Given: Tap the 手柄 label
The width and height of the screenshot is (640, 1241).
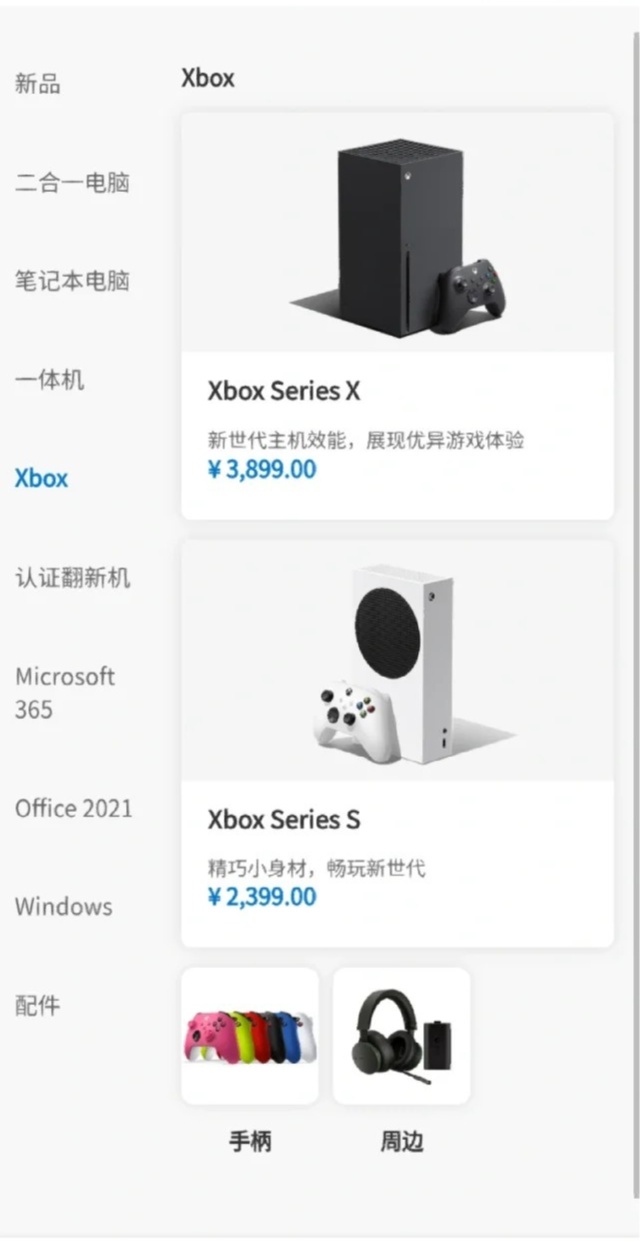Looking at the screenshot, I should pos(250,1142).
